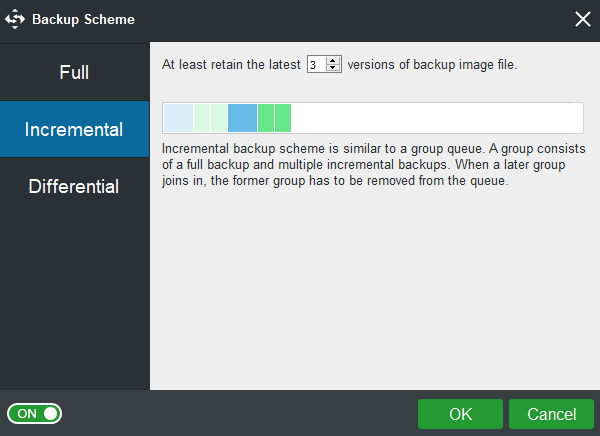Select the Full backup scheme tab
Screen dimensions: 600x436
[74, 72]
